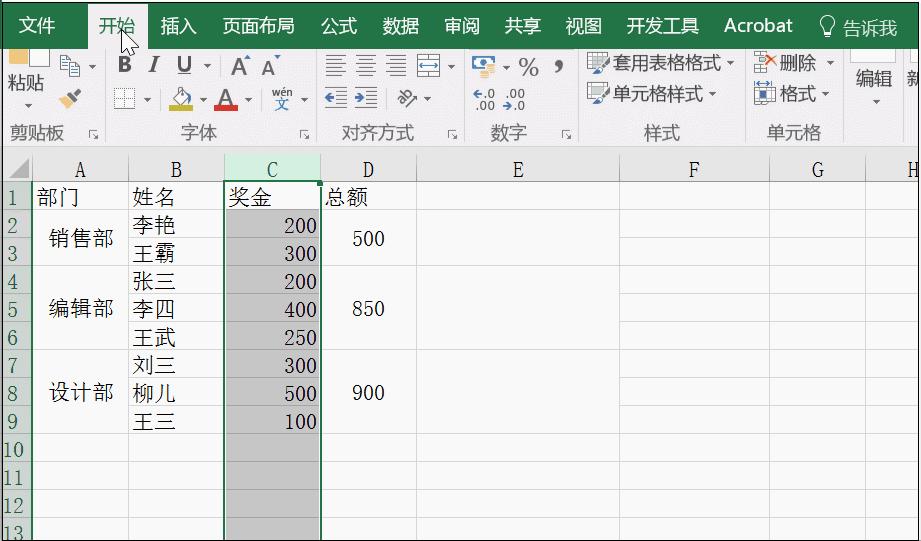Toggle italic formatting
921x541 pixels.
coord(154,65)
